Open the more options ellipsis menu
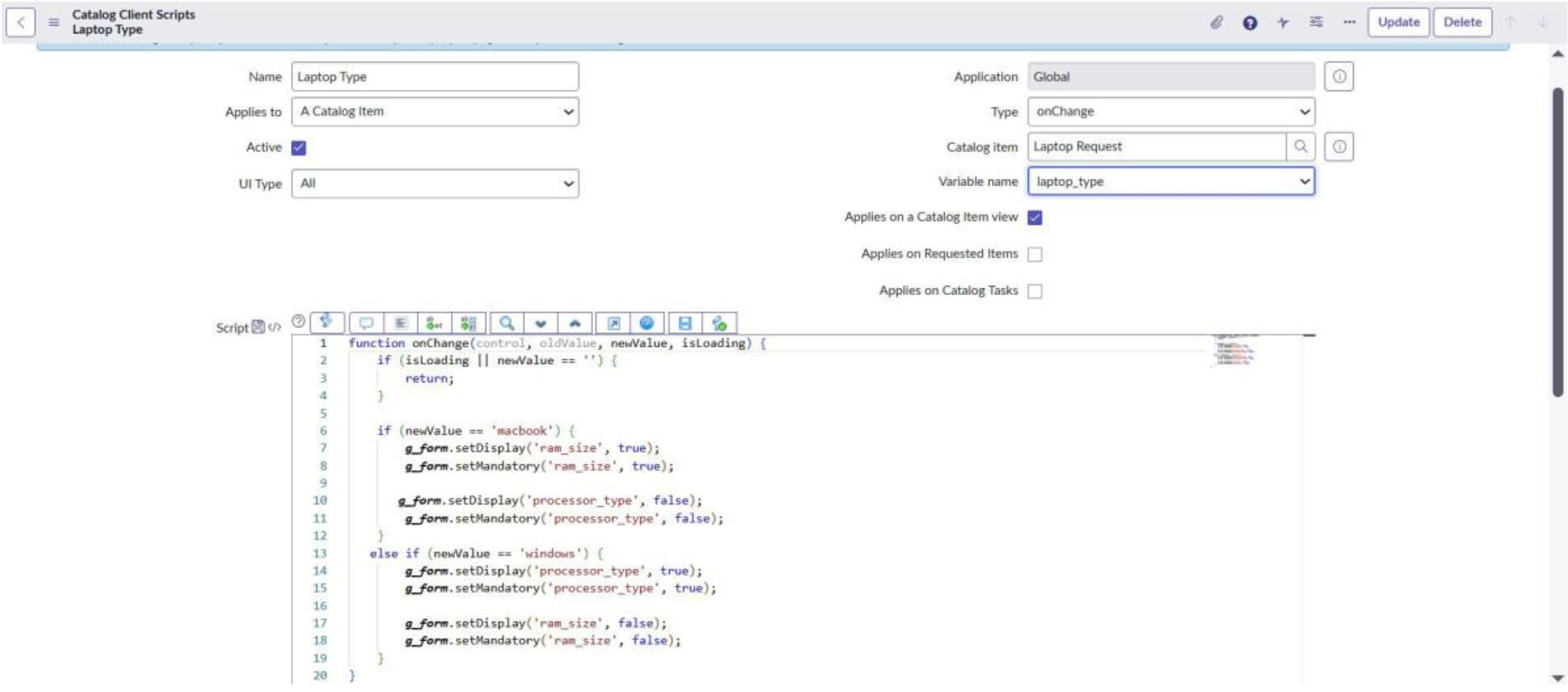Image resolution: width=1568 pixels, height=692 pixels. coord(1349,23)
